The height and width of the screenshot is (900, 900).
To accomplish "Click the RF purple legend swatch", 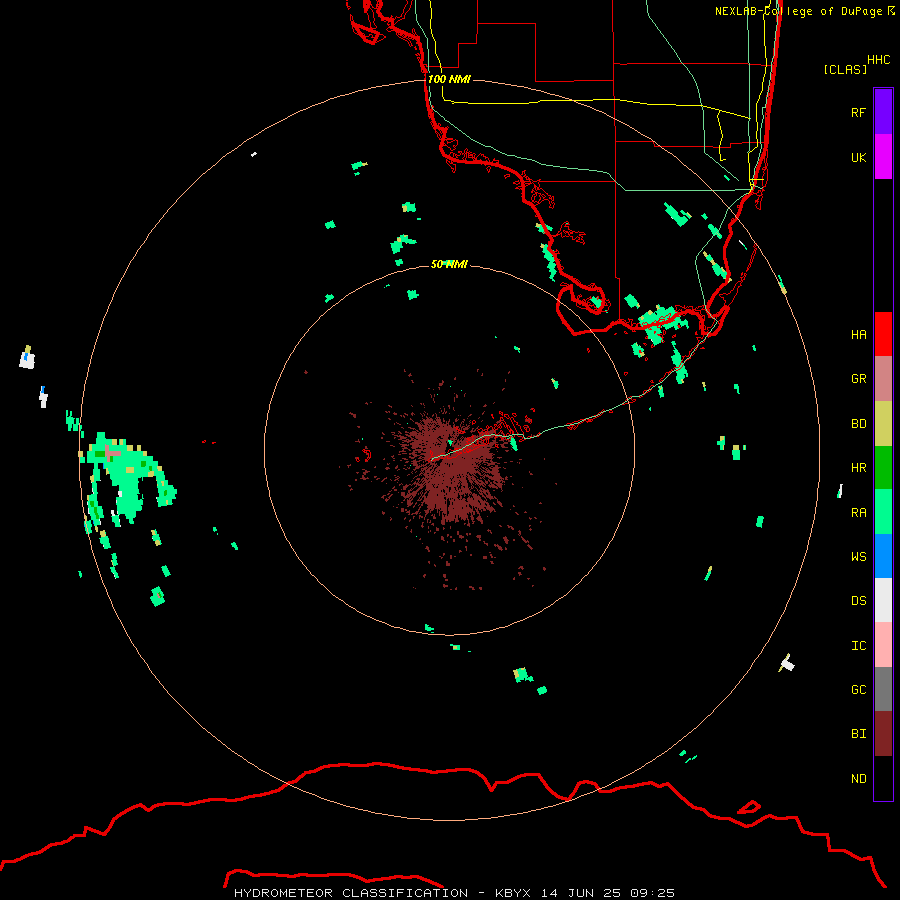I will coord(883,112).
